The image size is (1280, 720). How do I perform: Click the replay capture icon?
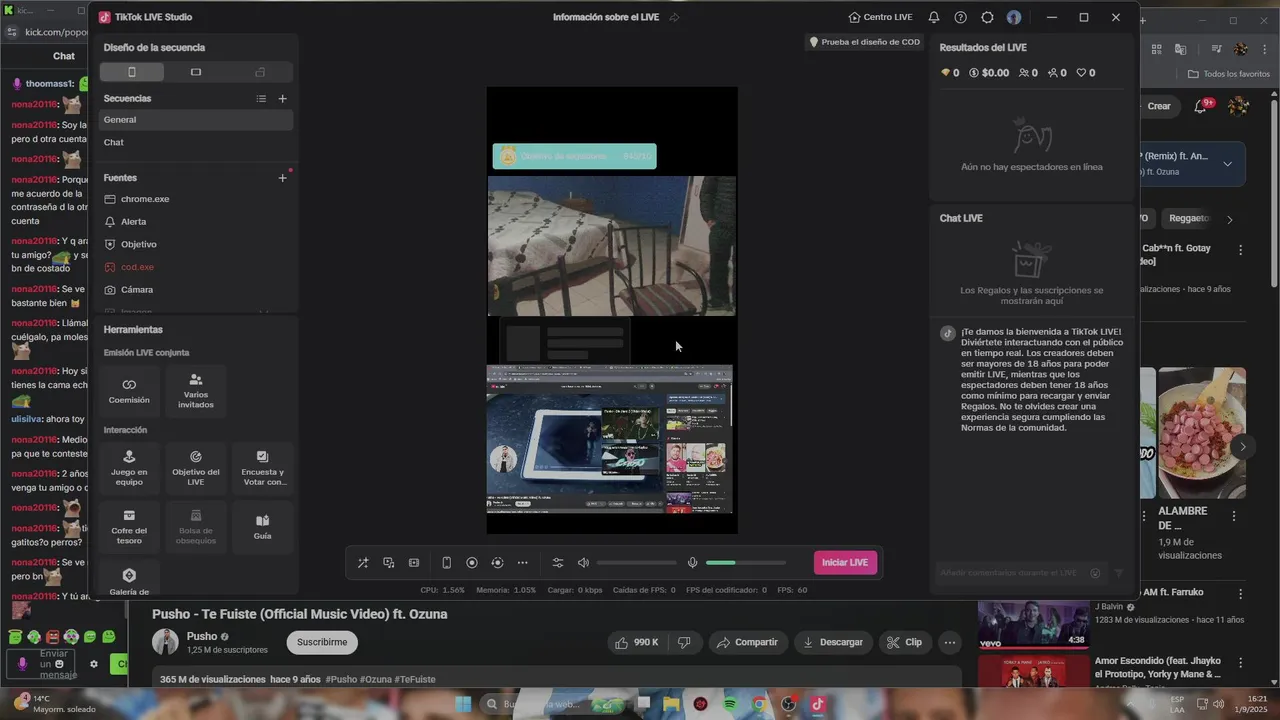tap(497, 563)
